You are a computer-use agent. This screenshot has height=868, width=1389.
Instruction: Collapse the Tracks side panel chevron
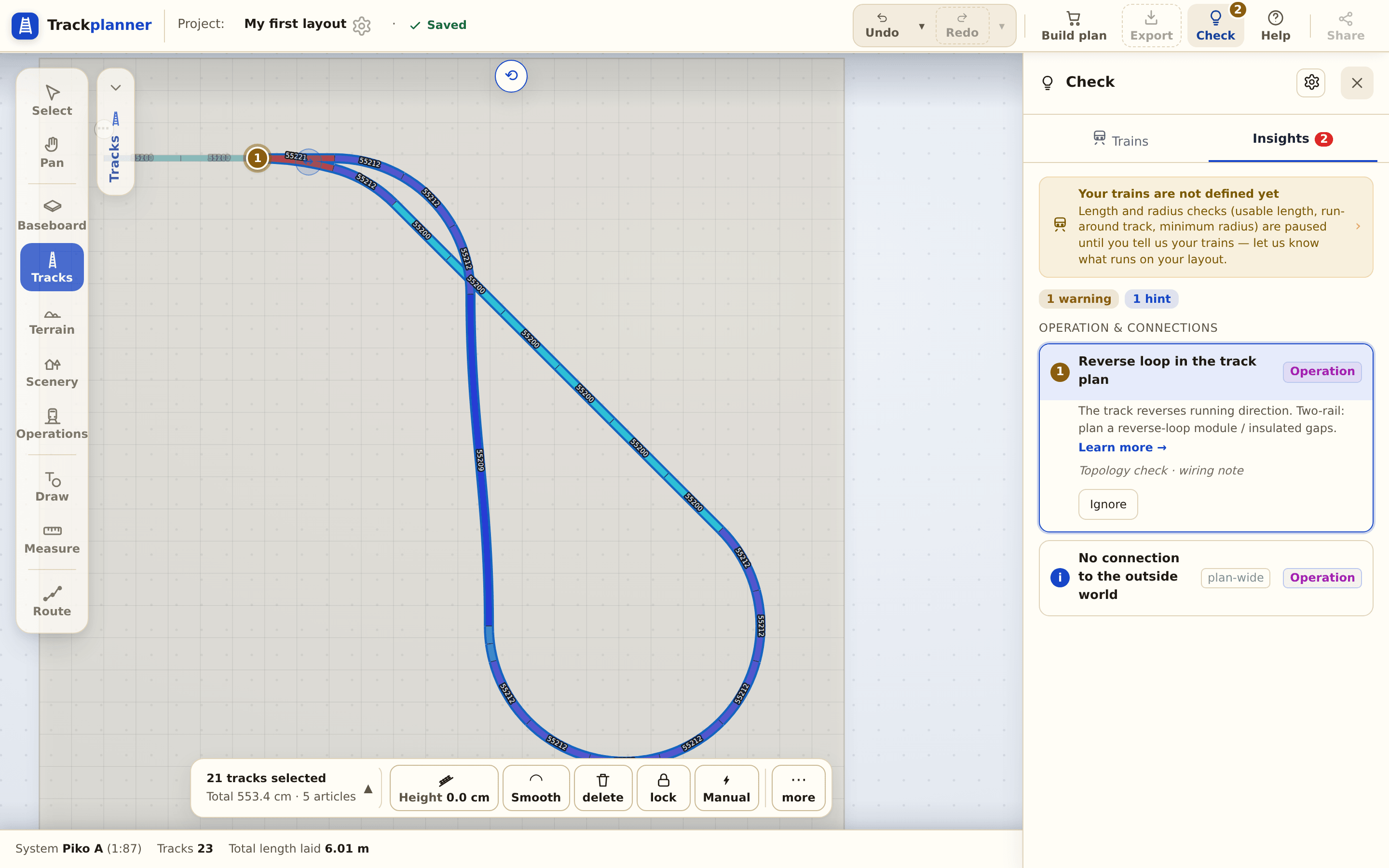115,88
